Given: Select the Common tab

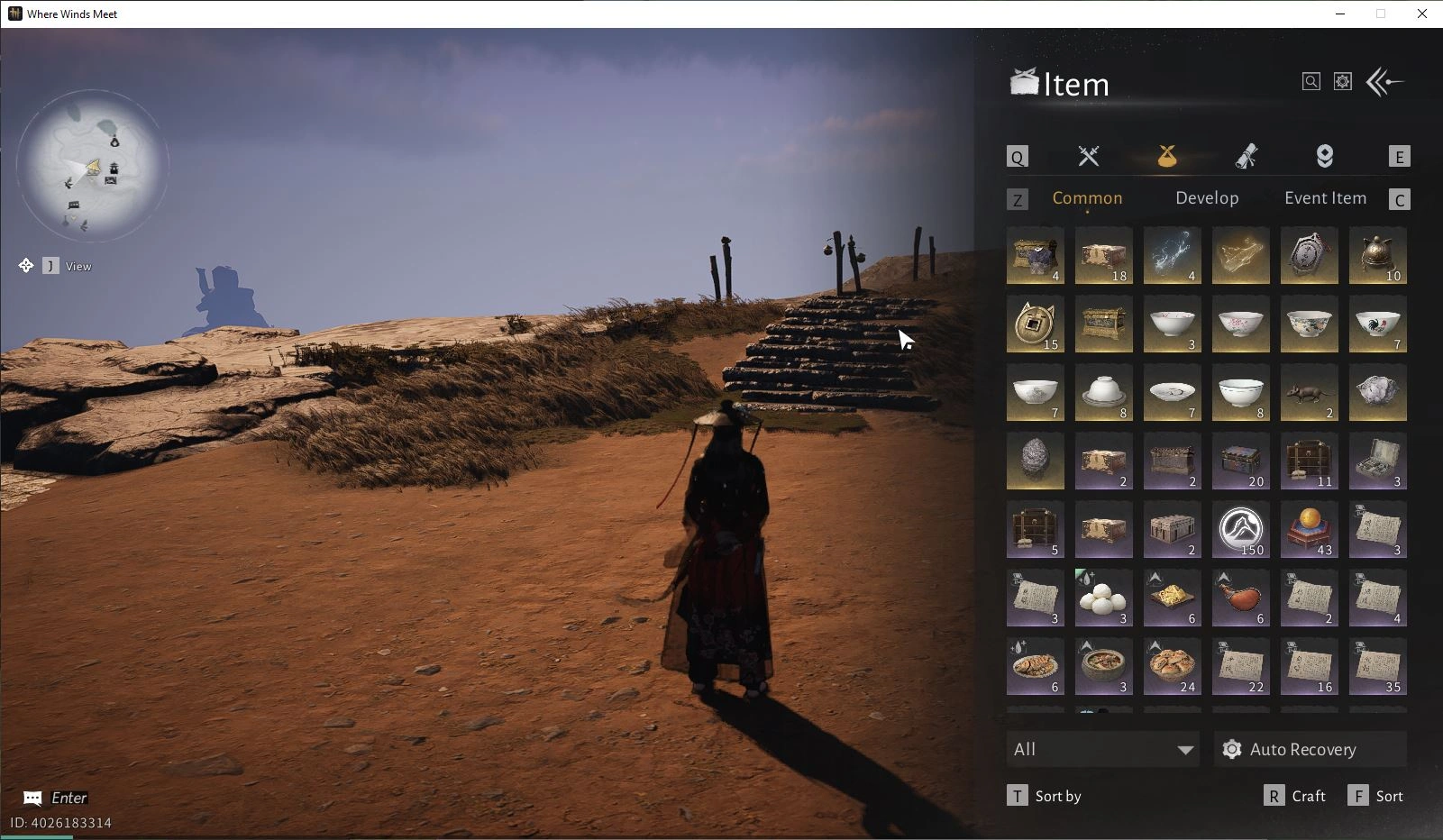Looking at the screenshot, I should [1087, 198].
